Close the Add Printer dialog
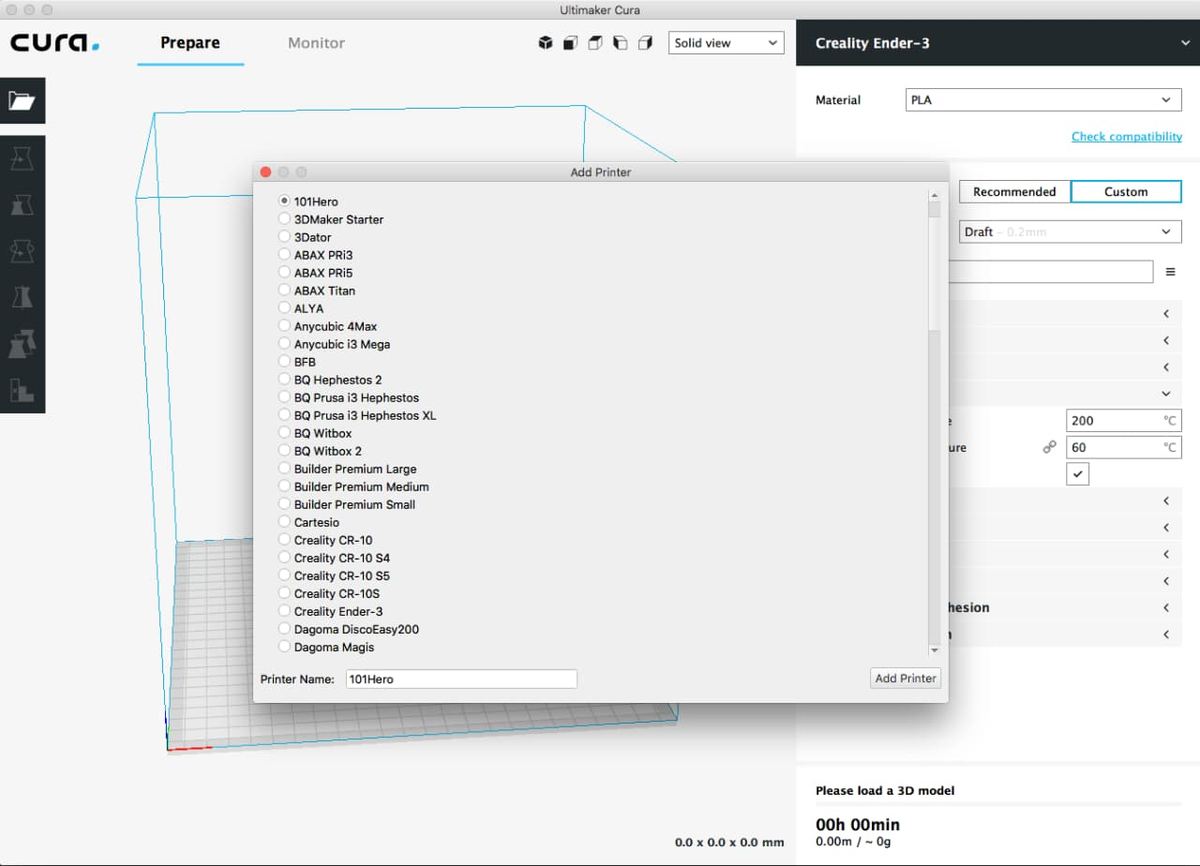The width and height of the screenshot is (1200, 866). (265, 172)
